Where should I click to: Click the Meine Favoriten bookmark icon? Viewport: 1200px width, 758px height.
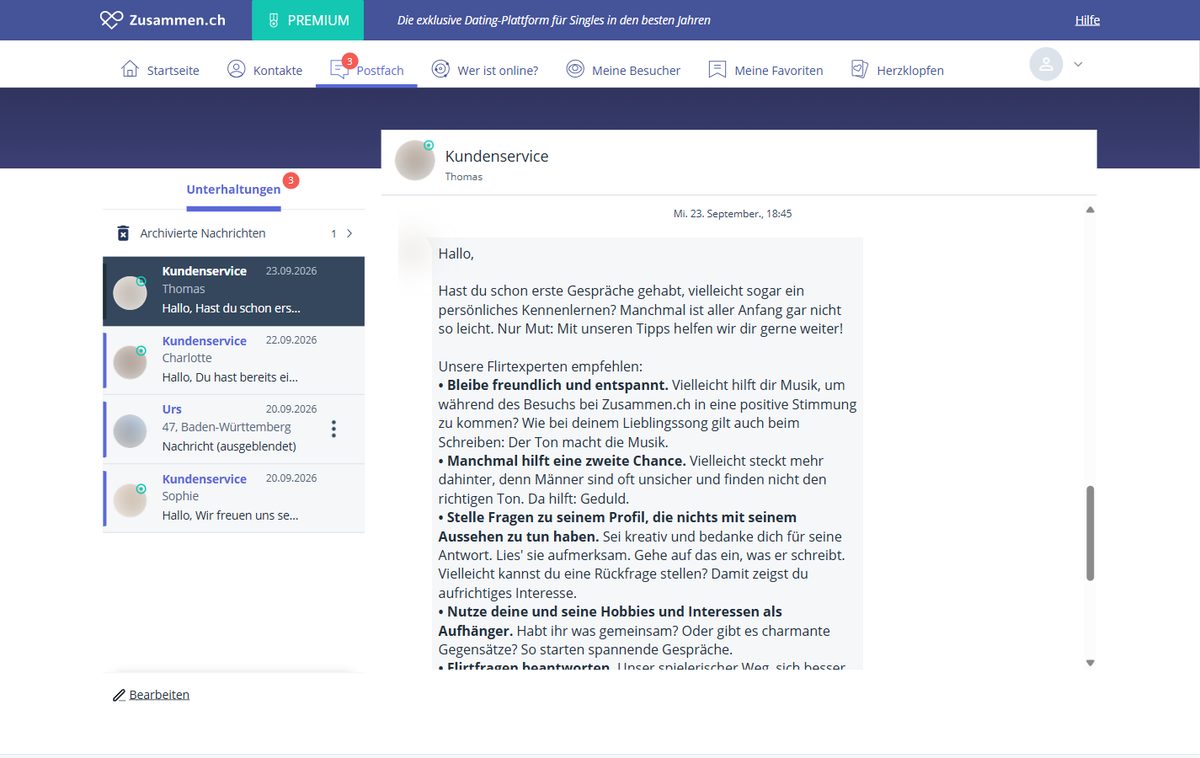click(x=717, y=69)
